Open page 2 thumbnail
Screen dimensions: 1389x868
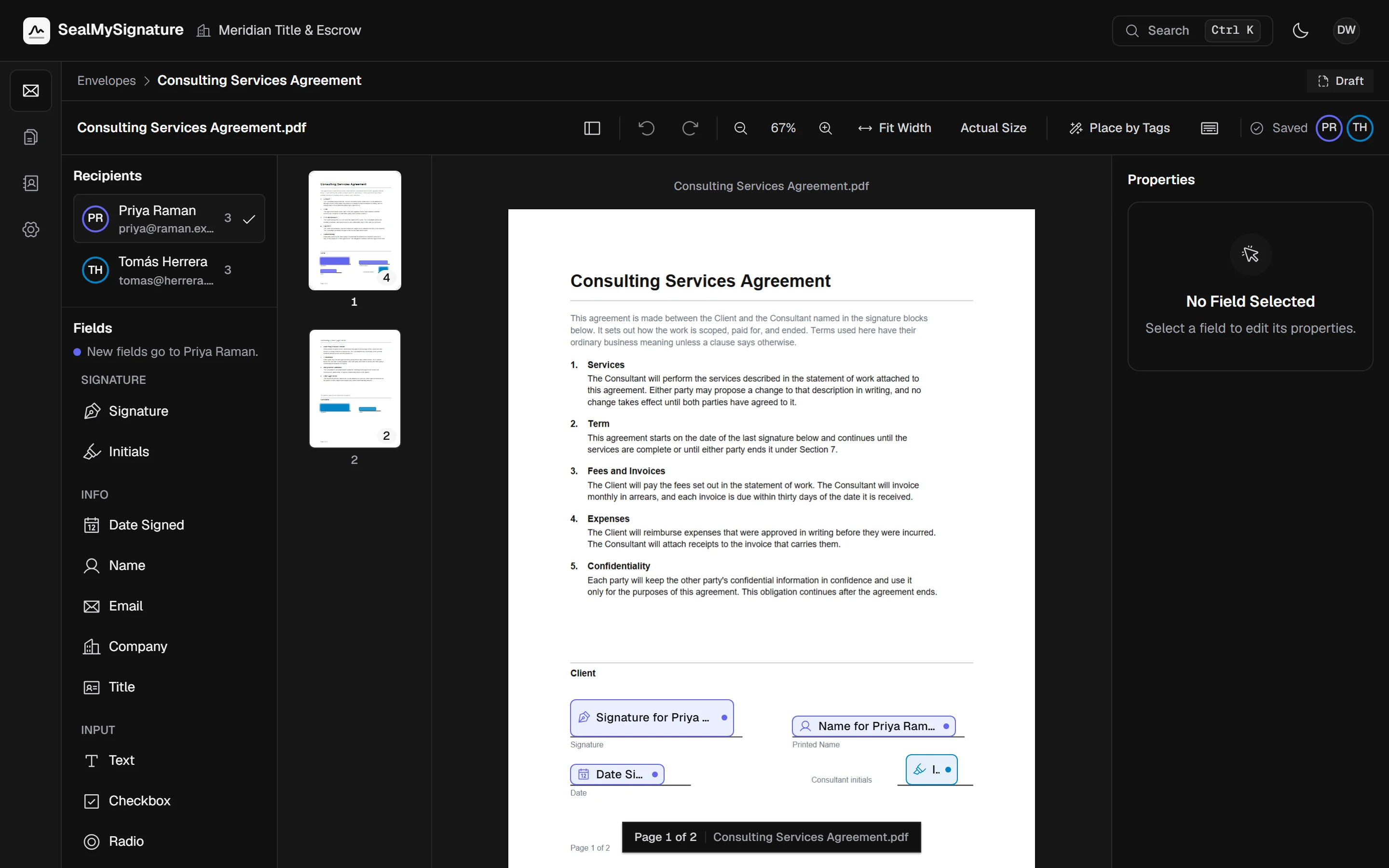[x=354, y=389]
